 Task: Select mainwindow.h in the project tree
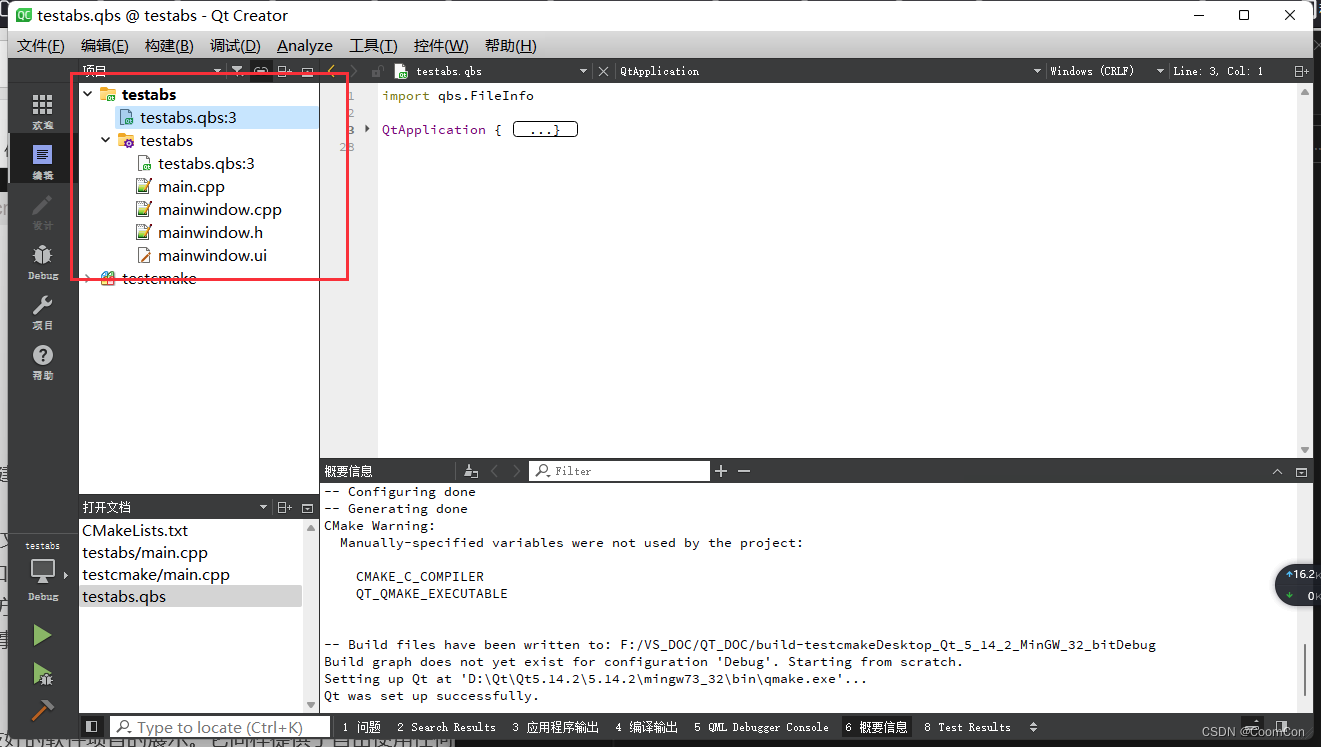(210, 233)
